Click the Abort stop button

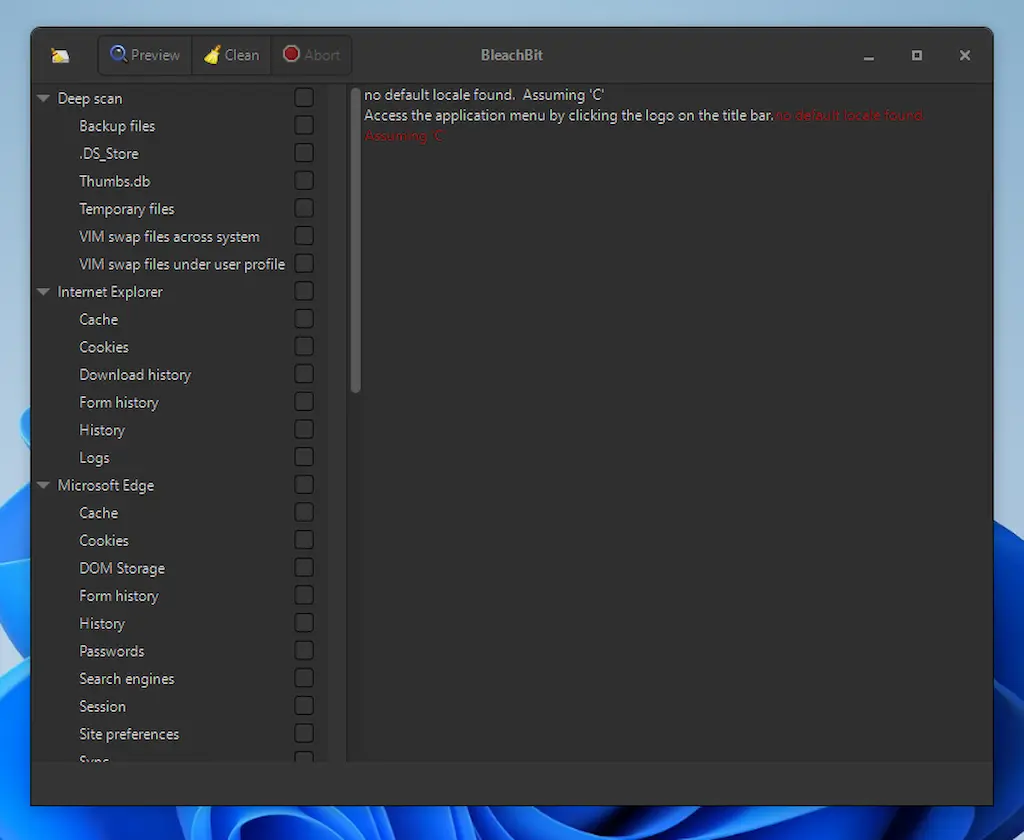(312, 55)
